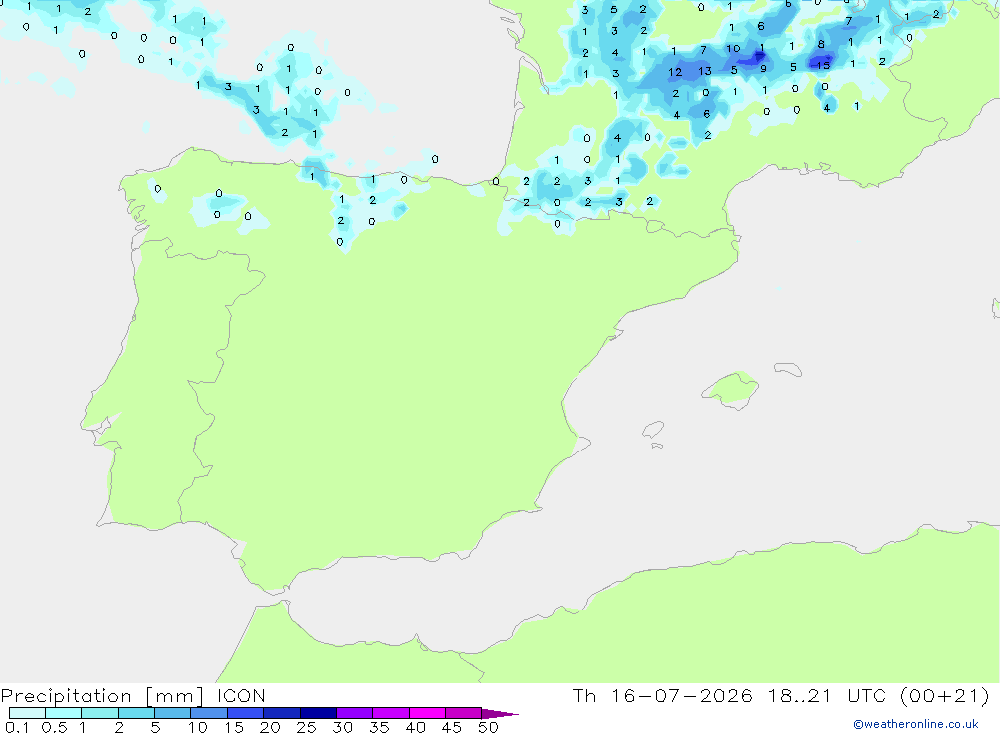The image size is (1000, 733).
Task: Click the legend scale label '50'
Action: click(x=489, y=727)
